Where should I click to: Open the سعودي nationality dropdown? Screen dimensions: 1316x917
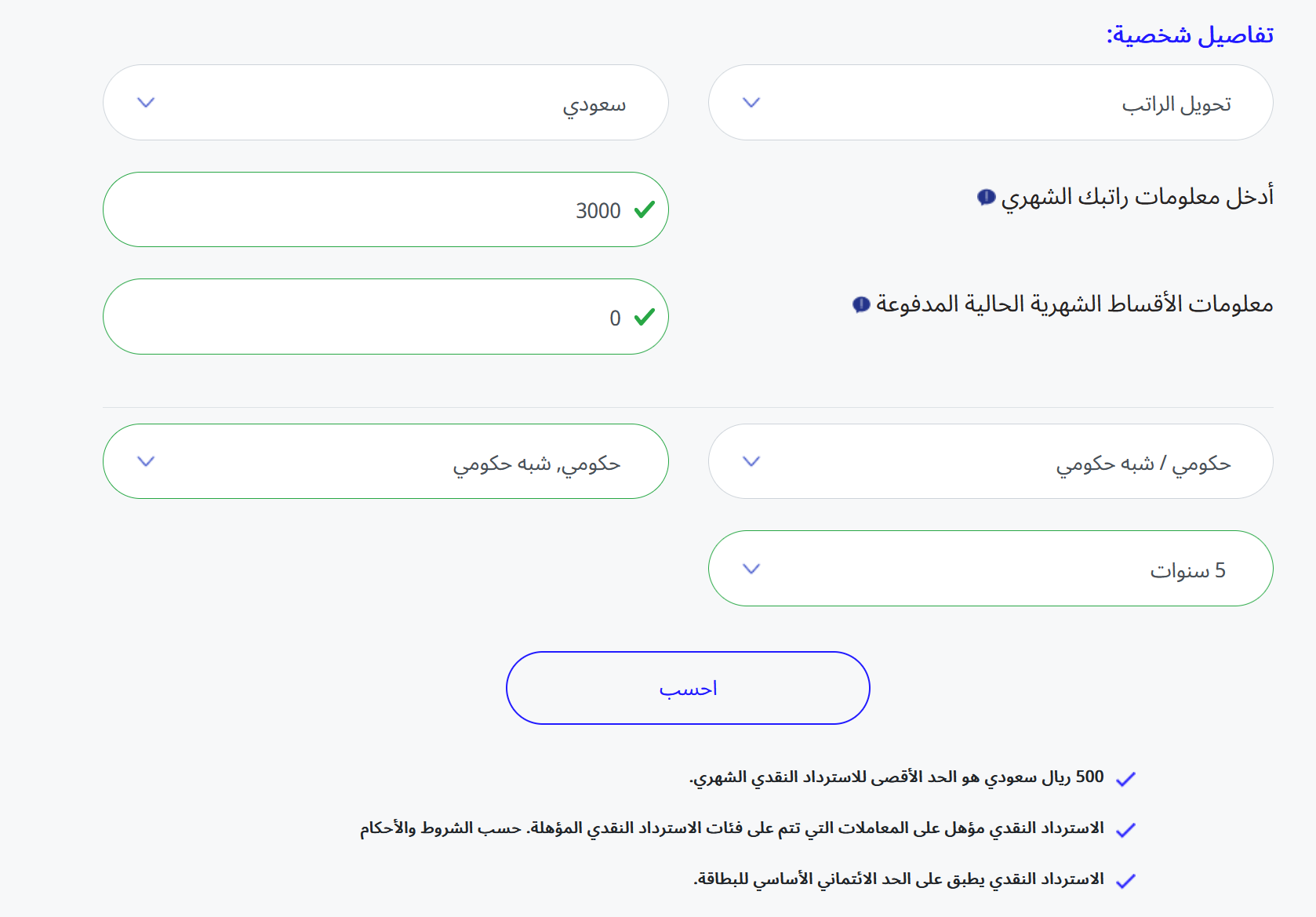pyautogui.click(x=386, y=103)
